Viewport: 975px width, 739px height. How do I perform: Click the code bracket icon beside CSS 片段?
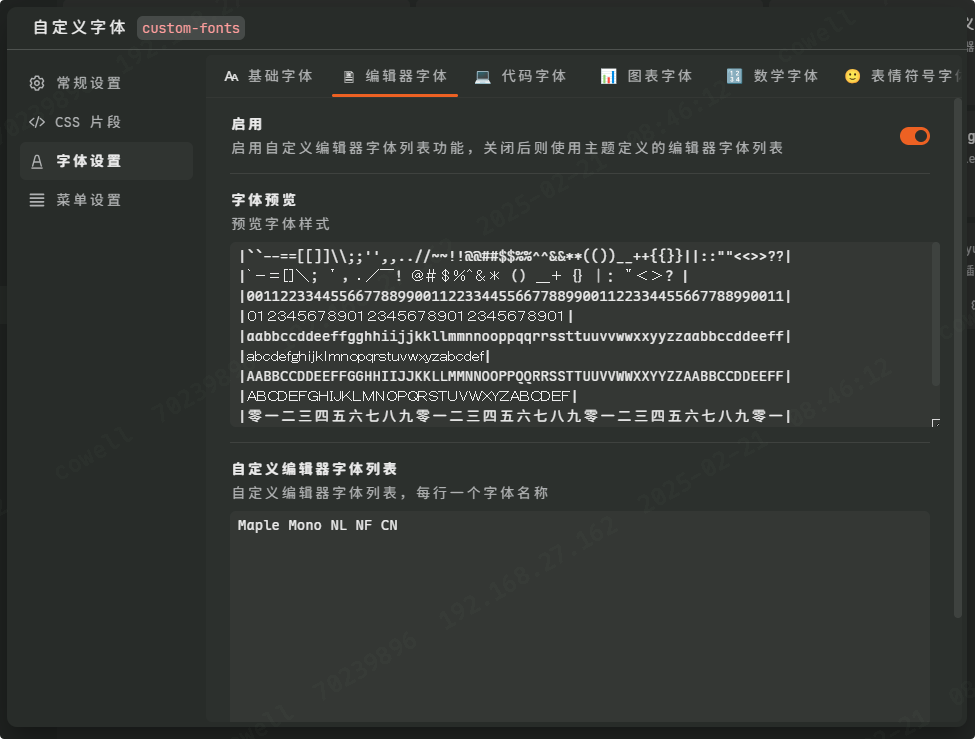point(37,122)
